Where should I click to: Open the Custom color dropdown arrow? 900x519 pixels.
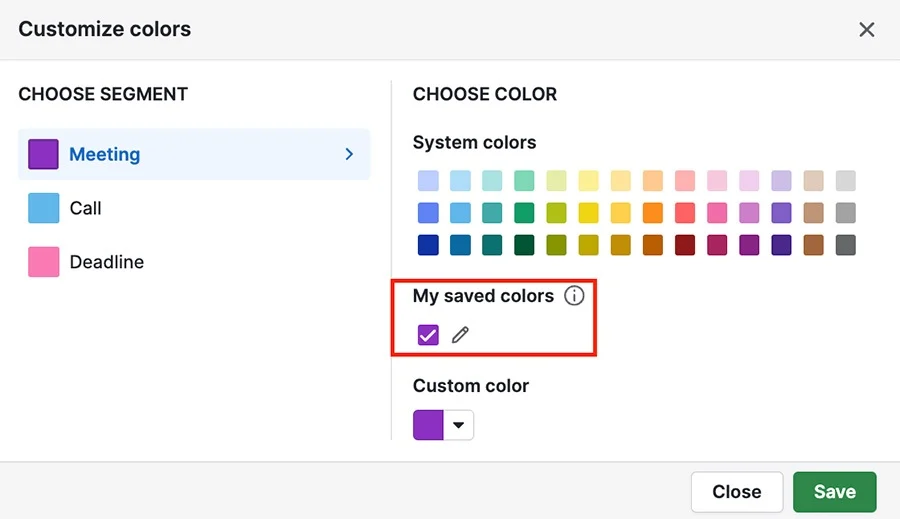[458, 425]
